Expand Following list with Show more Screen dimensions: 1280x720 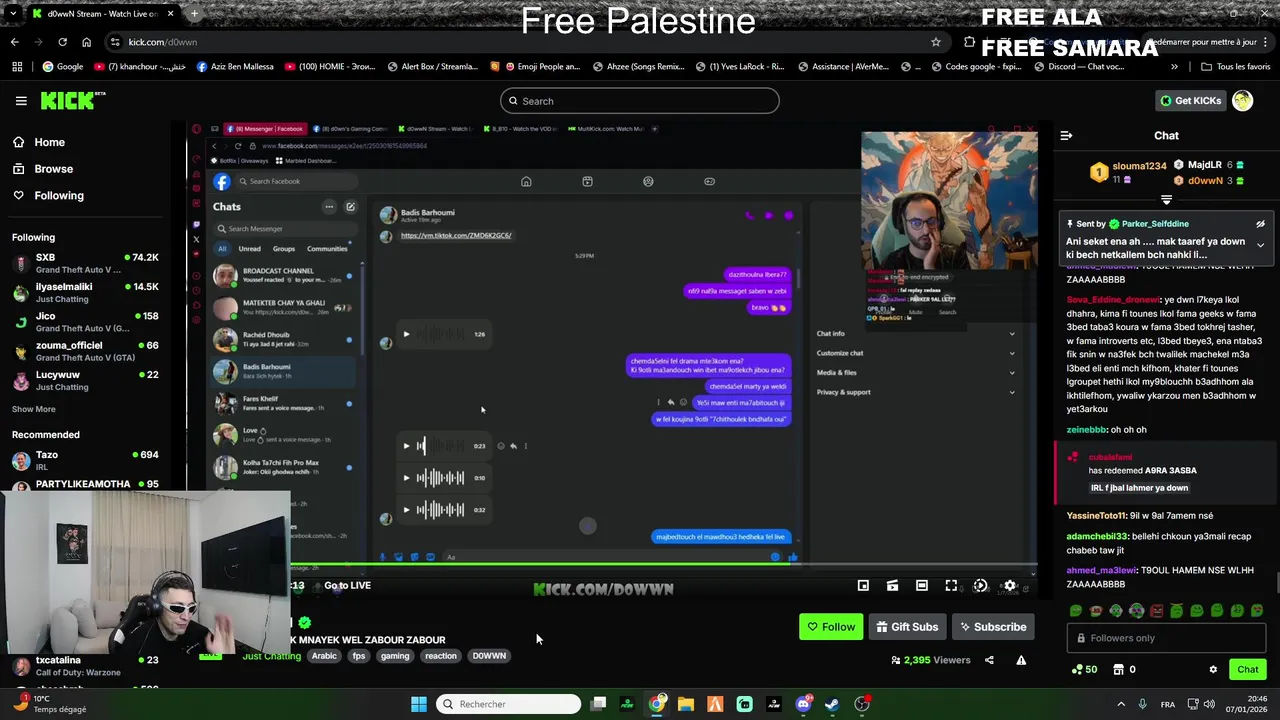34,409
